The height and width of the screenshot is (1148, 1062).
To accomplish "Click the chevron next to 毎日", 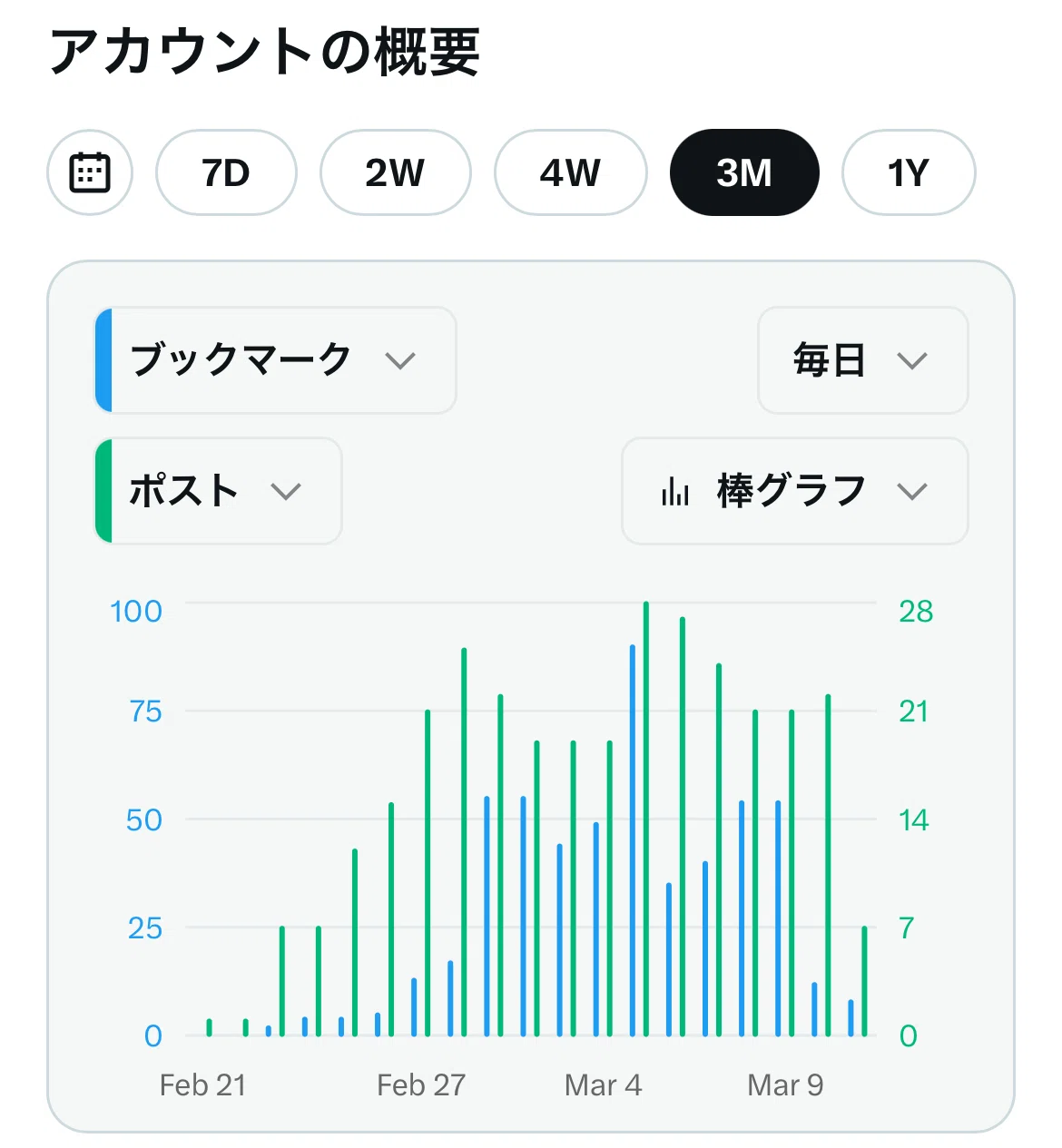I will click(x=912, y=361).
